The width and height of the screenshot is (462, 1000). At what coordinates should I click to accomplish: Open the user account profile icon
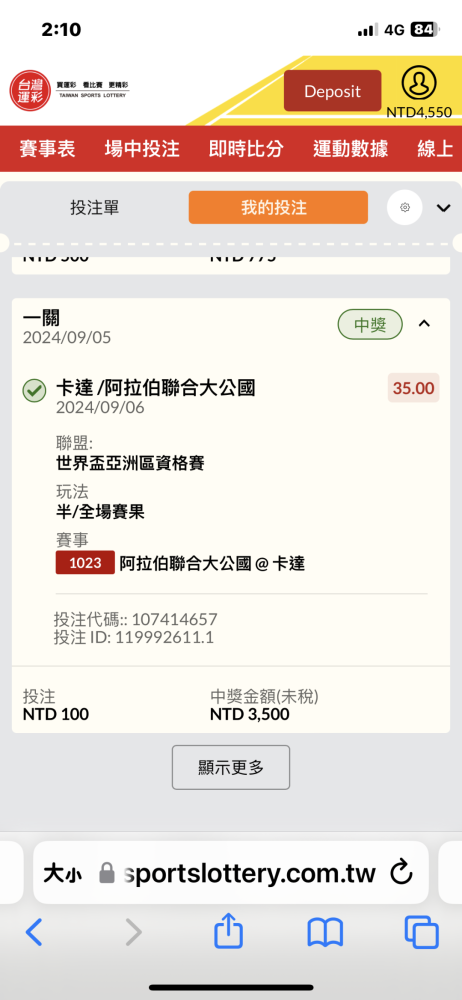coord(419,83)
